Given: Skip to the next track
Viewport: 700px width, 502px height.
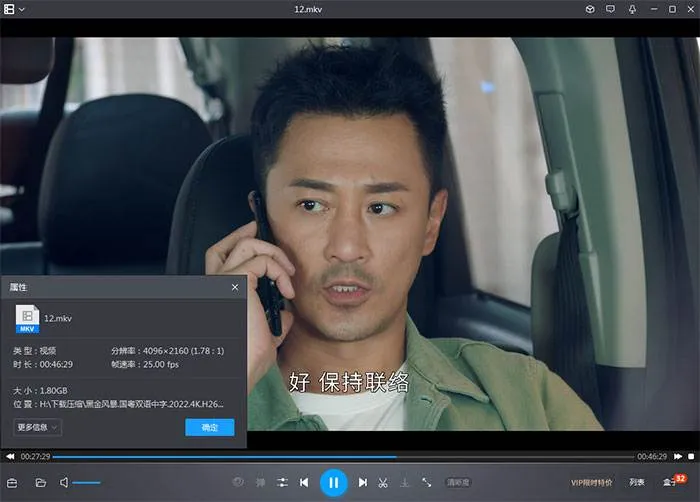Looking at the screenshot, I should pyautogui.click(x=362, y=482).
